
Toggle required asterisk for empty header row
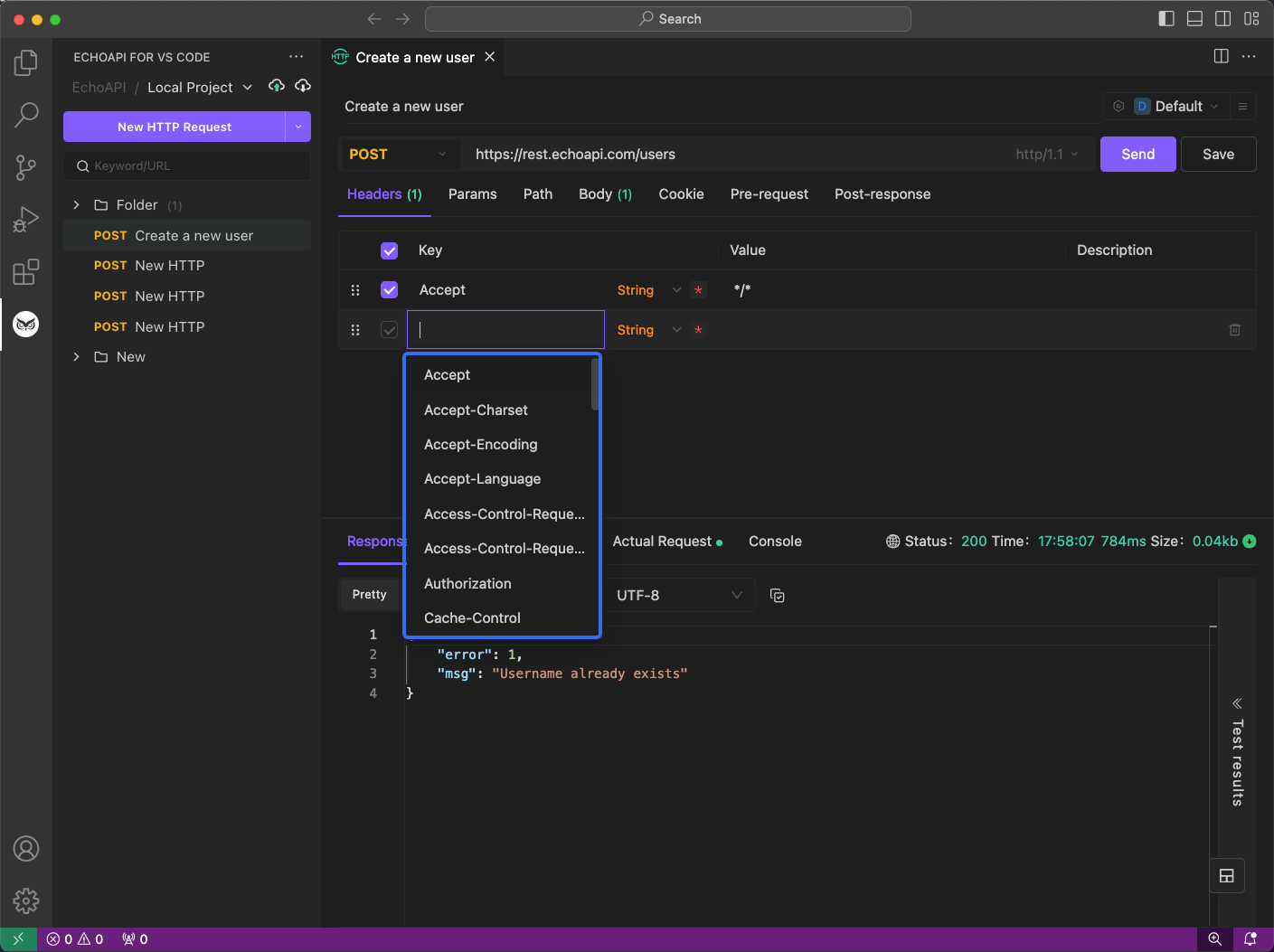[698, 330]
